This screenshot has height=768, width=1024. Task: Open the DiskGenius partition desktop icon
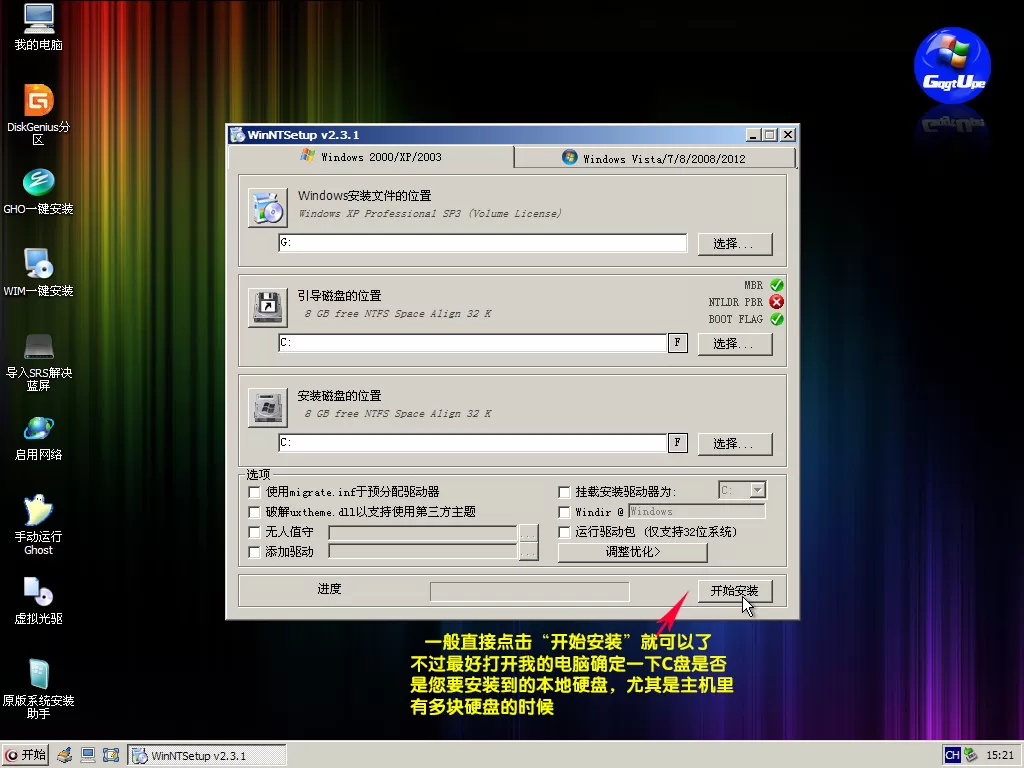point(38,101)
